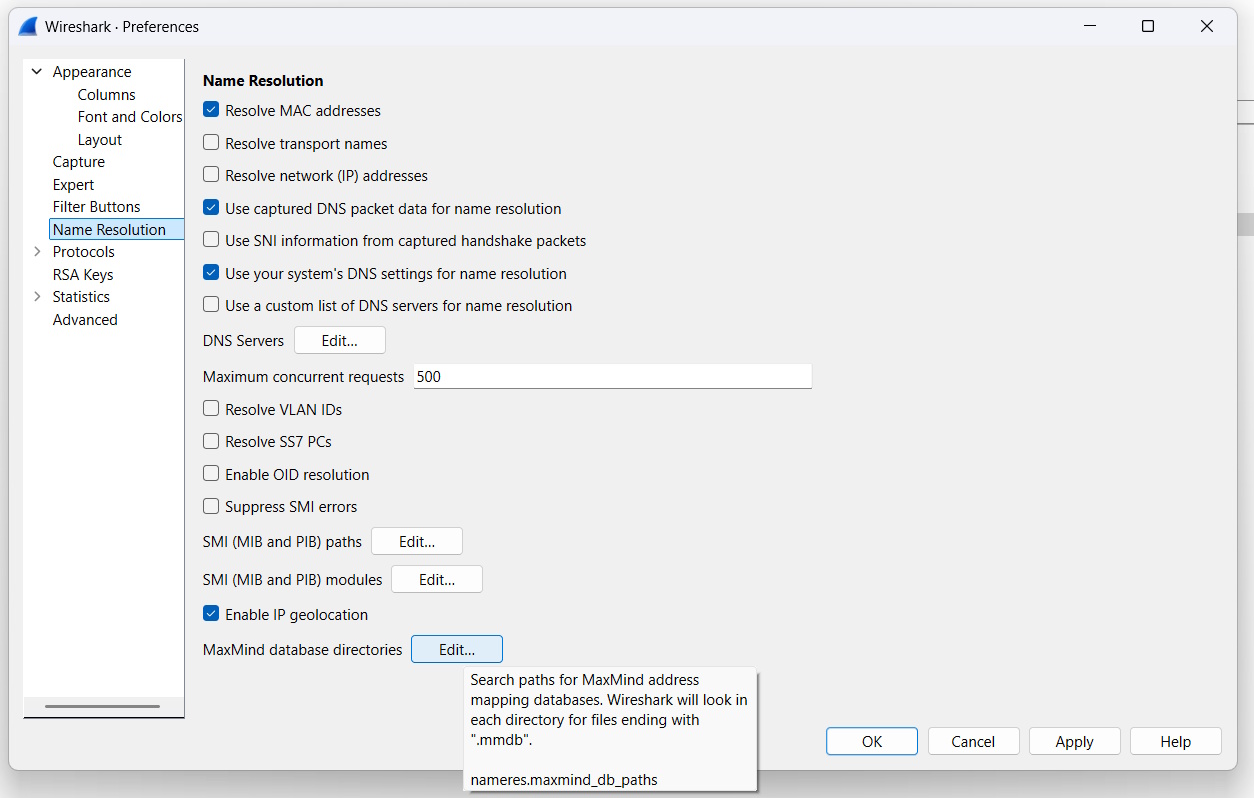Expand the Statistics tree node
This screenshot has width=1254, height=798.
click(37, 297)
